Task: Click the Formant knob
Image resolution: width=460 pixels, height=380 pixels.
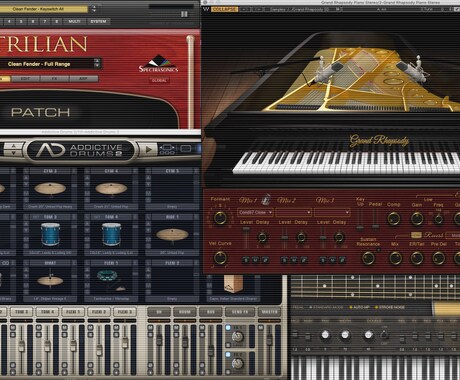Action: pyautogui.click(x=220, y=218)
